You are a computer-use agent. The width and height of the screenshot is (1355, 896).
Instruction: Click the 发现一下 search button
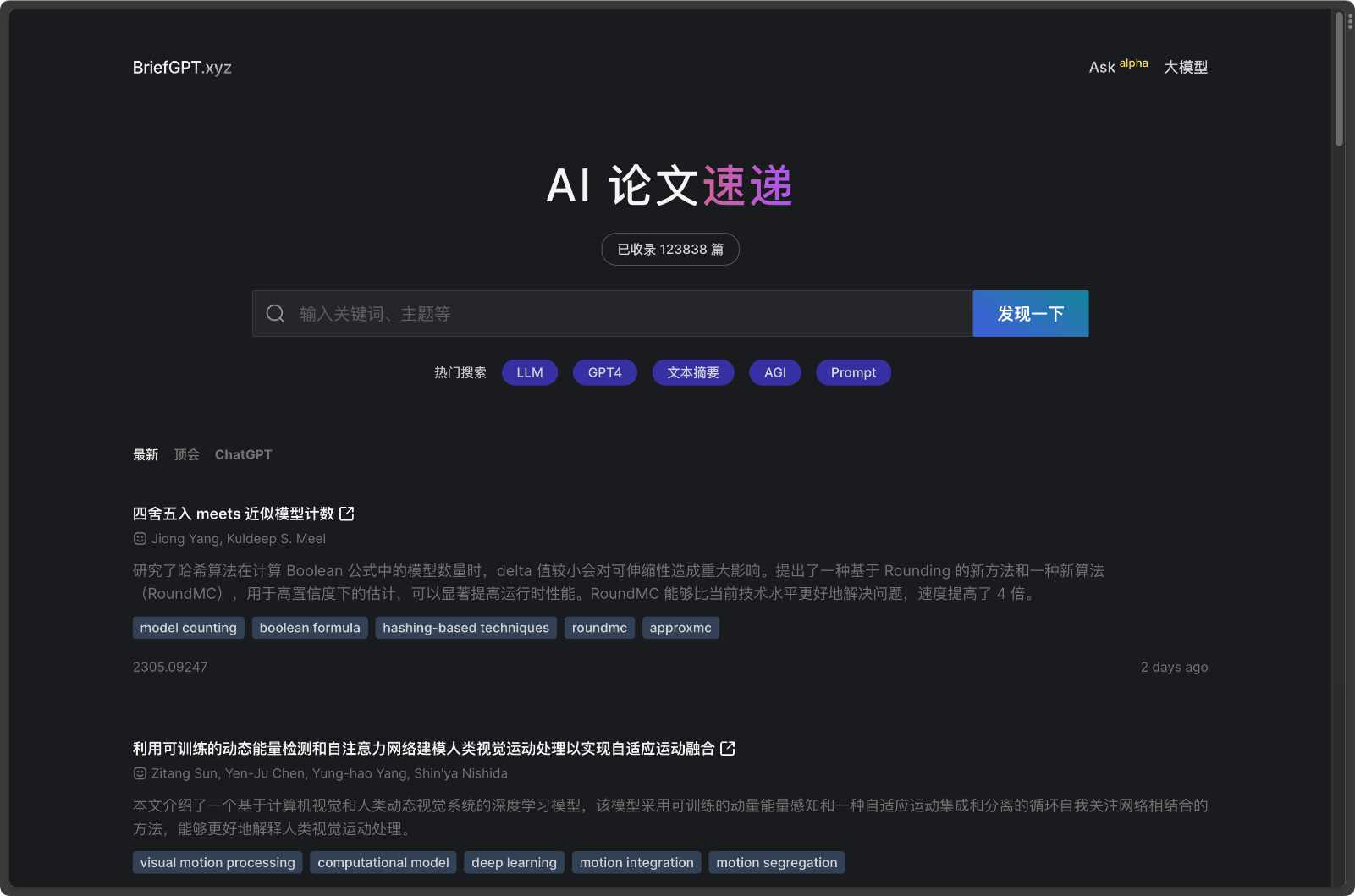[1030, 313]
